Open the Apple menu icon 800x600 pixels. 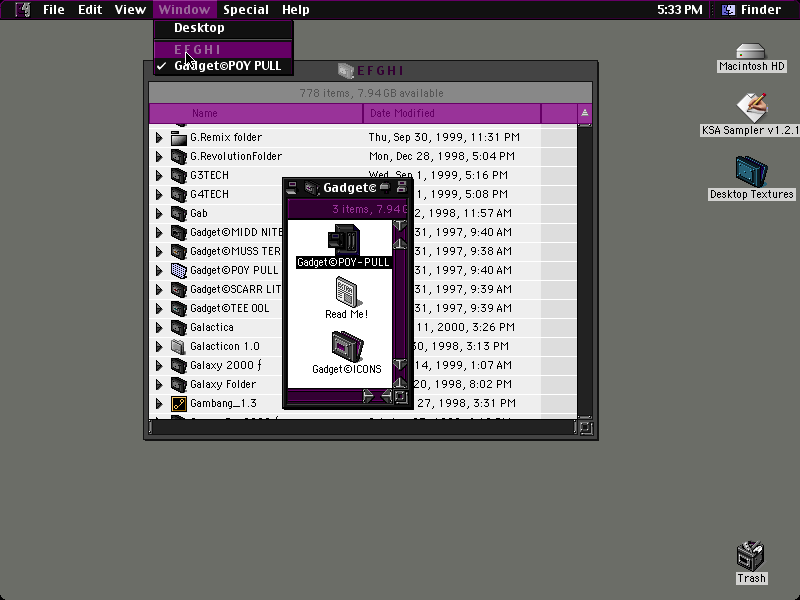pos(23,9)
